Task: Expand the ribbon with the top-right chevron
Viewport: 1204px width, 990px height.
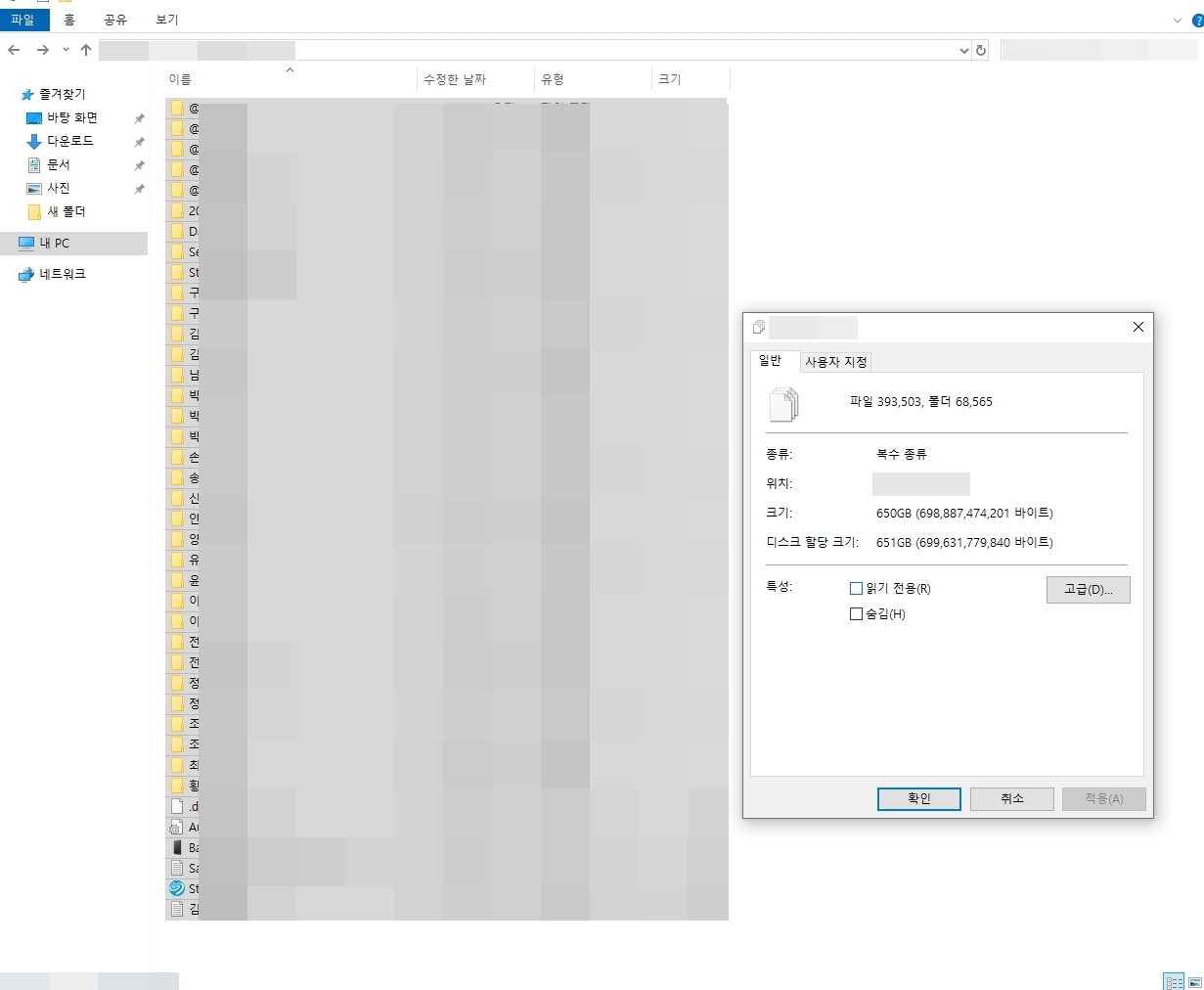Action: click(x=1177, y=21)
